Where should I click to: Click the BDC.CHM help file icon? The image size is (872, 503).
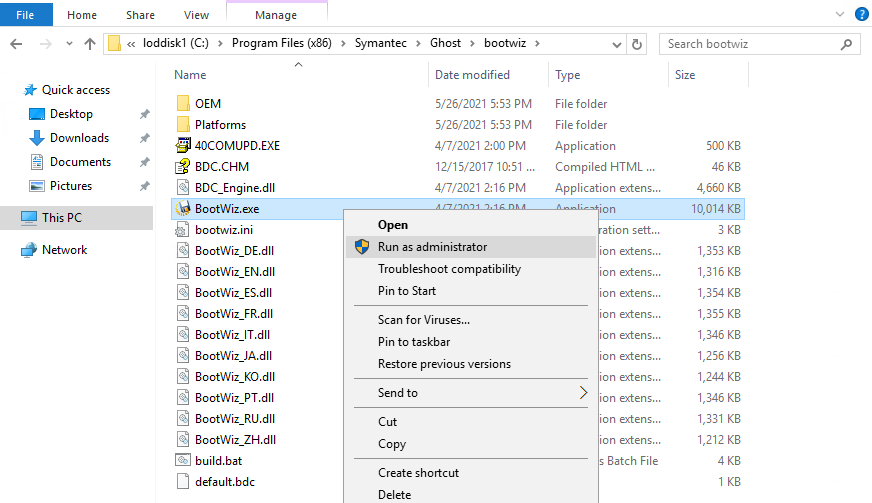pyautogui.click(x=182, y=166)
